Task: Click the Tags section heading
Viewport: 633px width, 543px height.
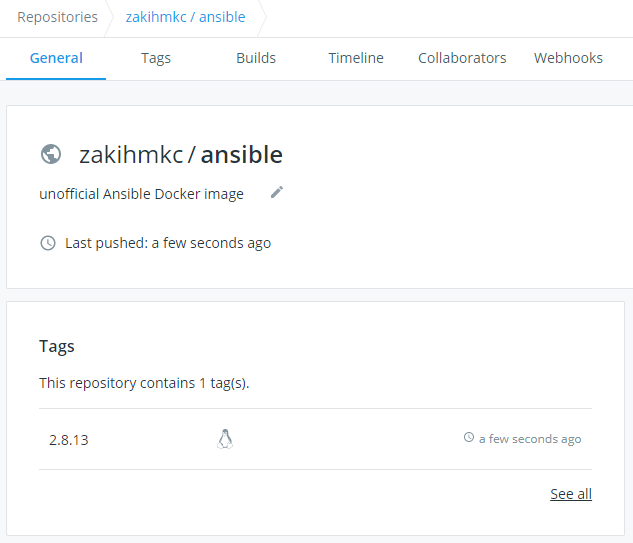Action: click(57, 346)
